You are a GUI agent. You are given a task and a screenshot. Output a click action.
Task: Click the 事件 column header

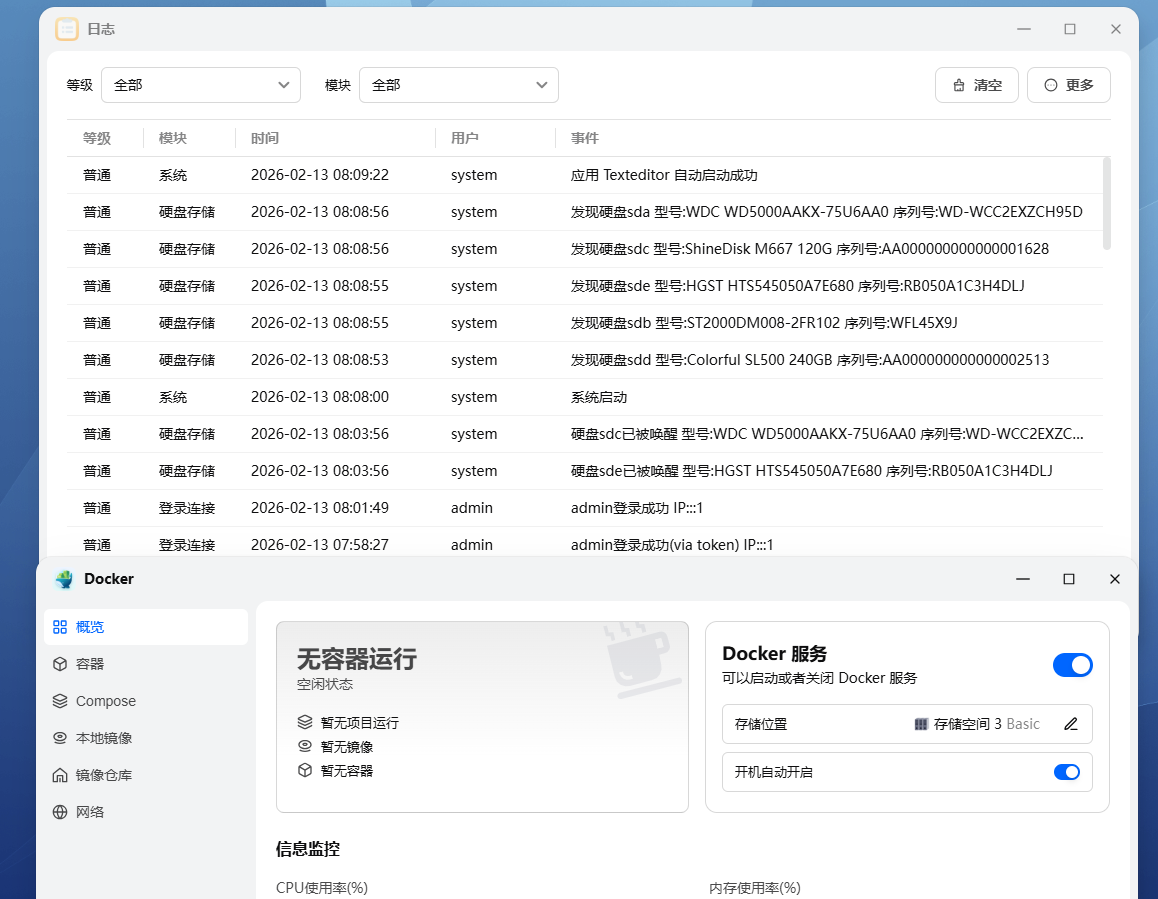(x=585, y=138)
